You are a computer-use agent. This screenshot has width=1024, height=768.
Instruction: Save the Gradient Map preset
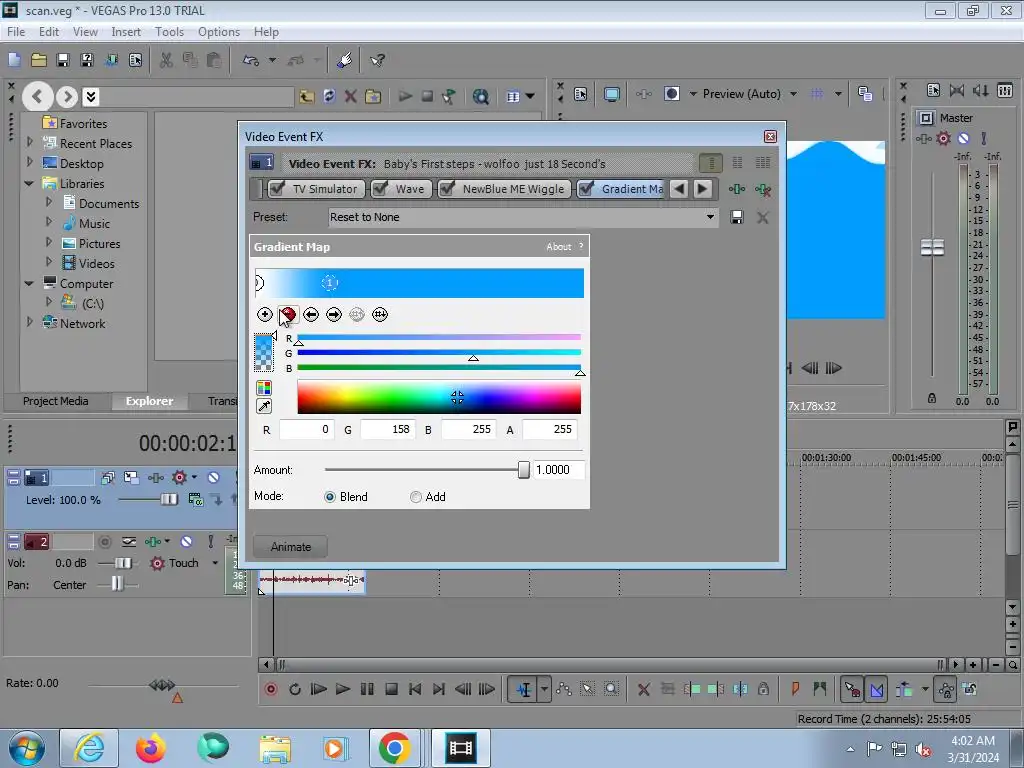737,217
